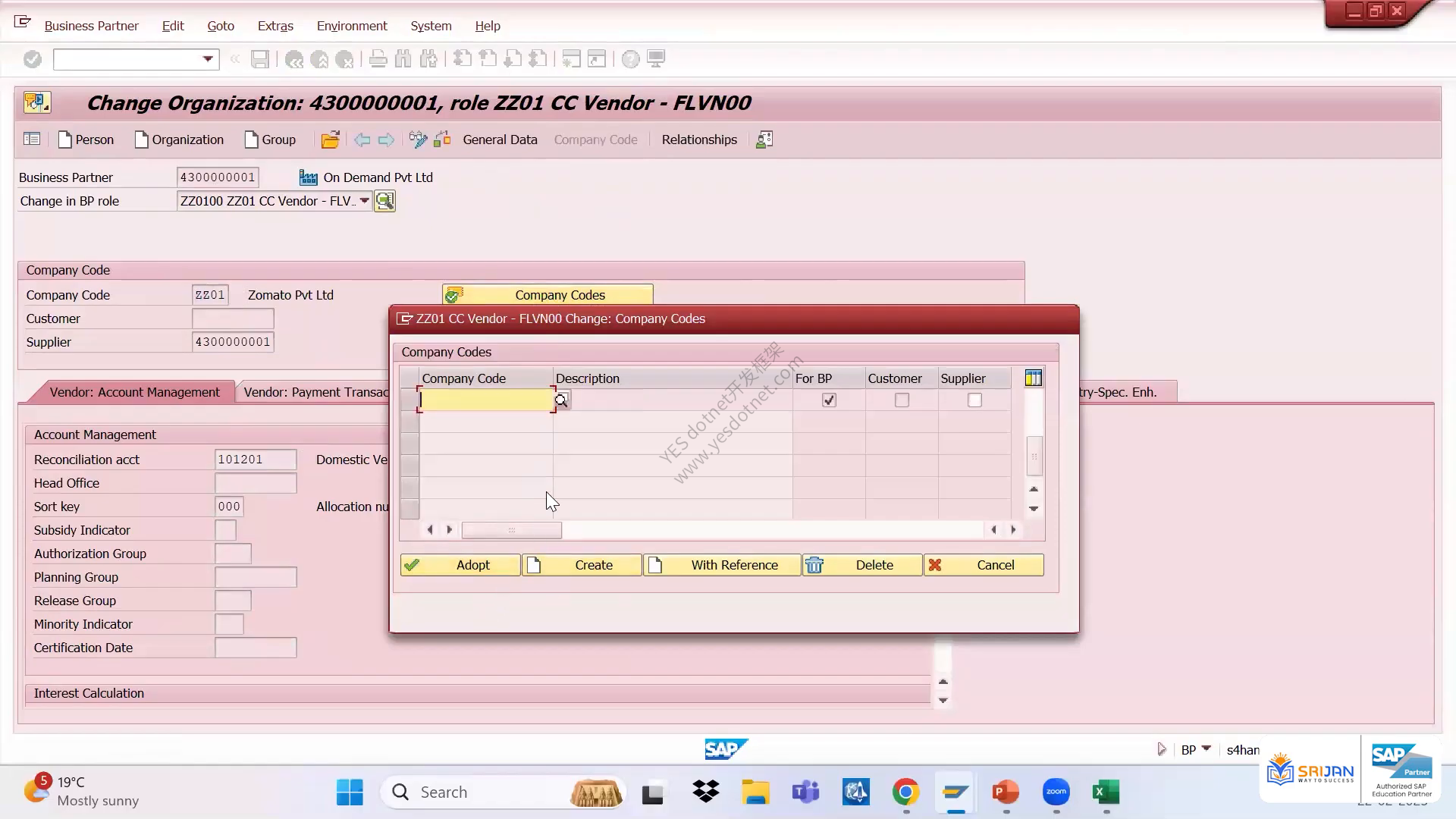Open the search help beside Company Code cell

561,400
